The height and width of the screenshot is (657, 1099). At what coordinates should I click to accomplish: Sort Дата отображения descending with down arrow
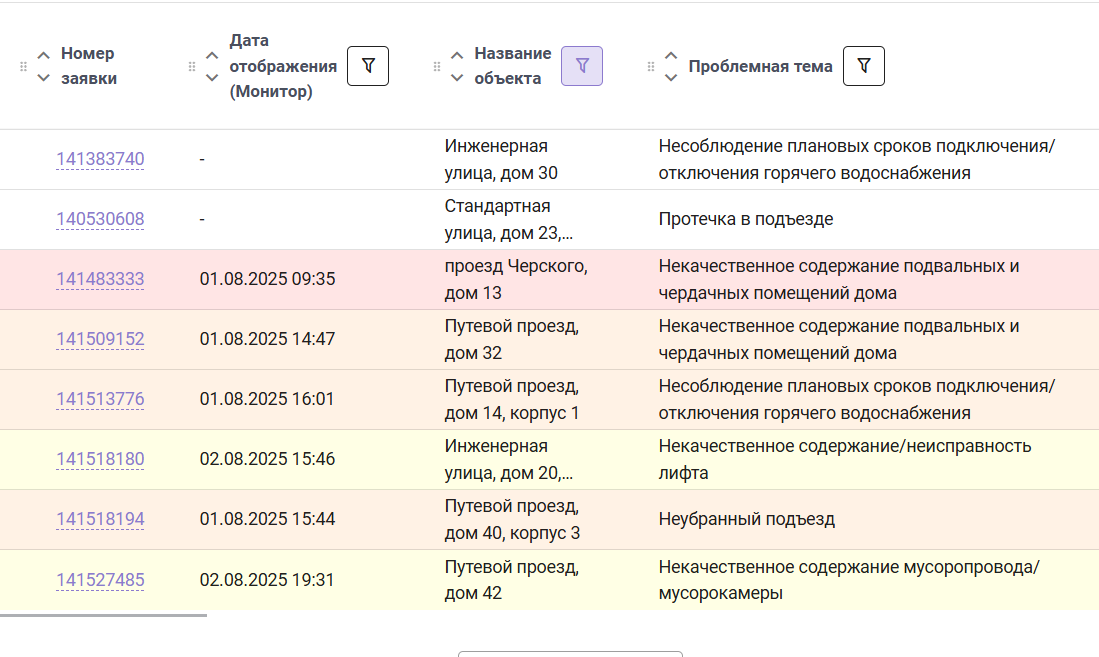212,78
